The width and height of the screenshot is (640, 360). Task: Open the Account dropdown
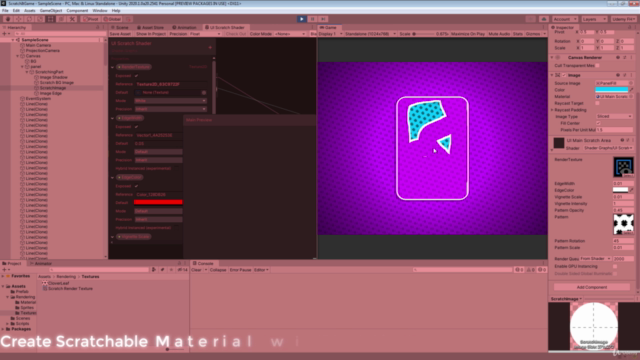[564, 19]
